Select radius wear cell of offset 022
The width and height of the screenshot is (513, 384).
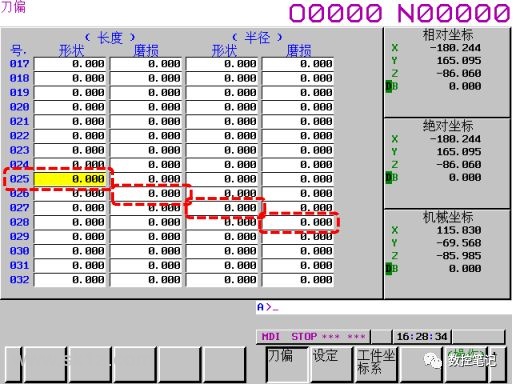[298, 136]
